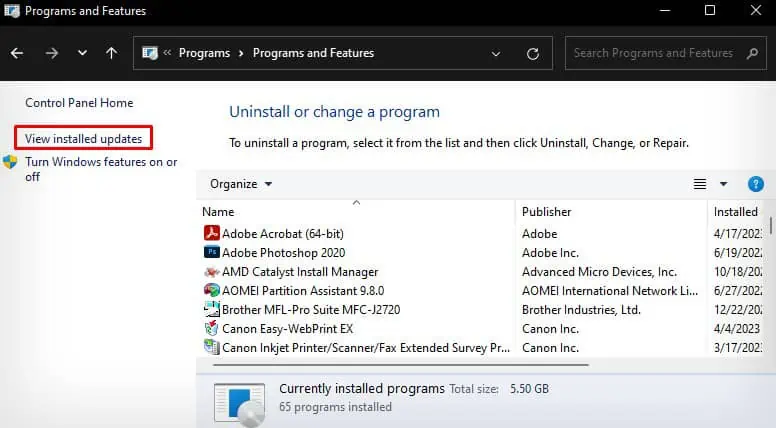
Task: Sort by the Installed column header
Action: tap(735, 212)
